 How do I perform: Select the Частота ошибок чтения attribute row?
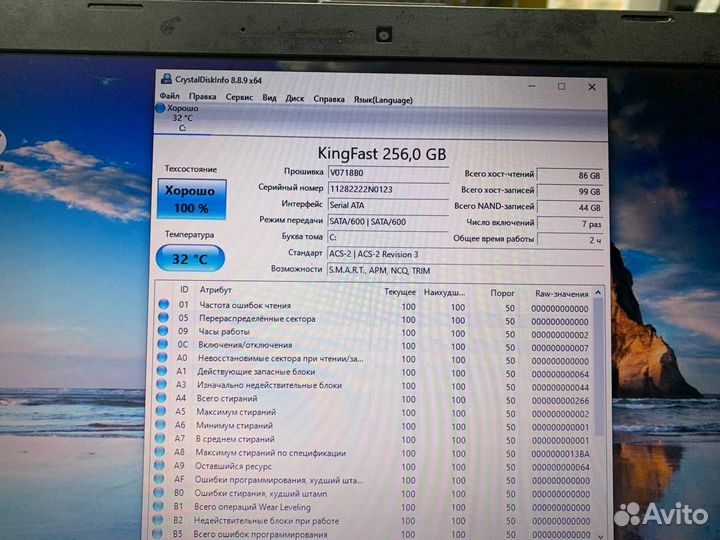tap(374, 306)
